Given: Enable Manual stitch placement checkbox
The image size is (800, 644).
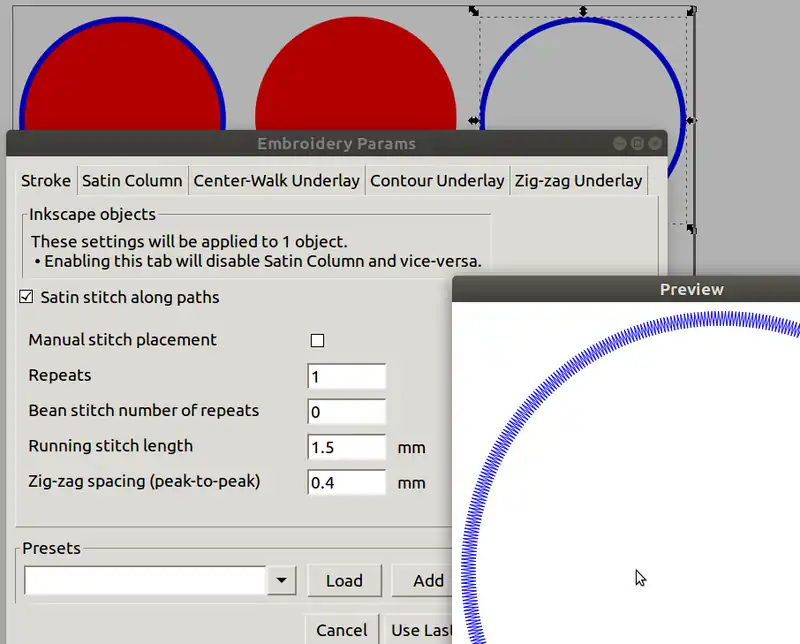Looking at the screenshot, I should pyautogui.click(x=317, y=341).
